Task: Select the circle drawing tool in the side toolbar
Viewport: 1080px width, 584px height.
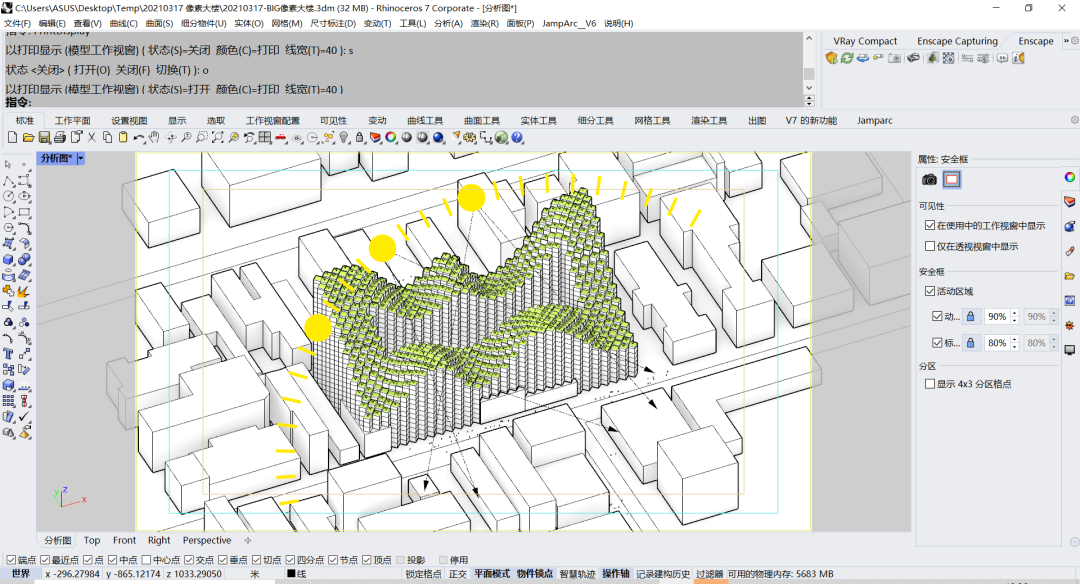Action: pos(7,195)
